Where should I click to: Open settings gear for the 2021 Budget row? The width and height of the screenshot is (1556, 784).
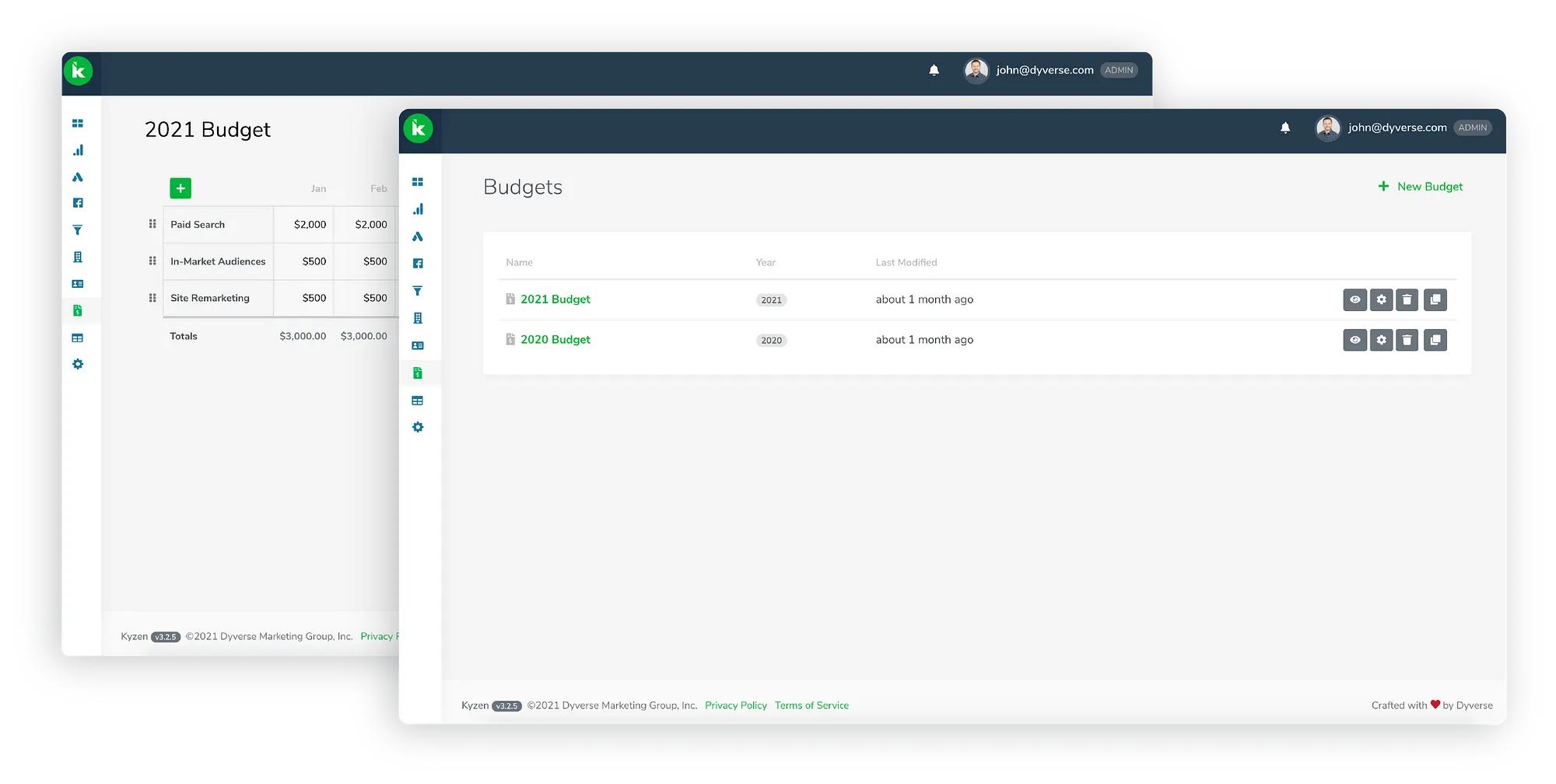1381,299
